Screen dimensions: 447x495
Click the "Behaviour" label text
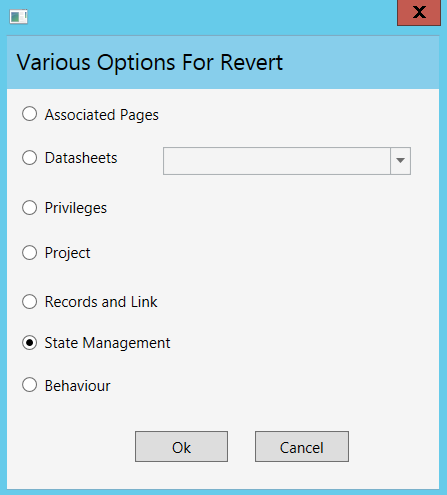[77, 386]
